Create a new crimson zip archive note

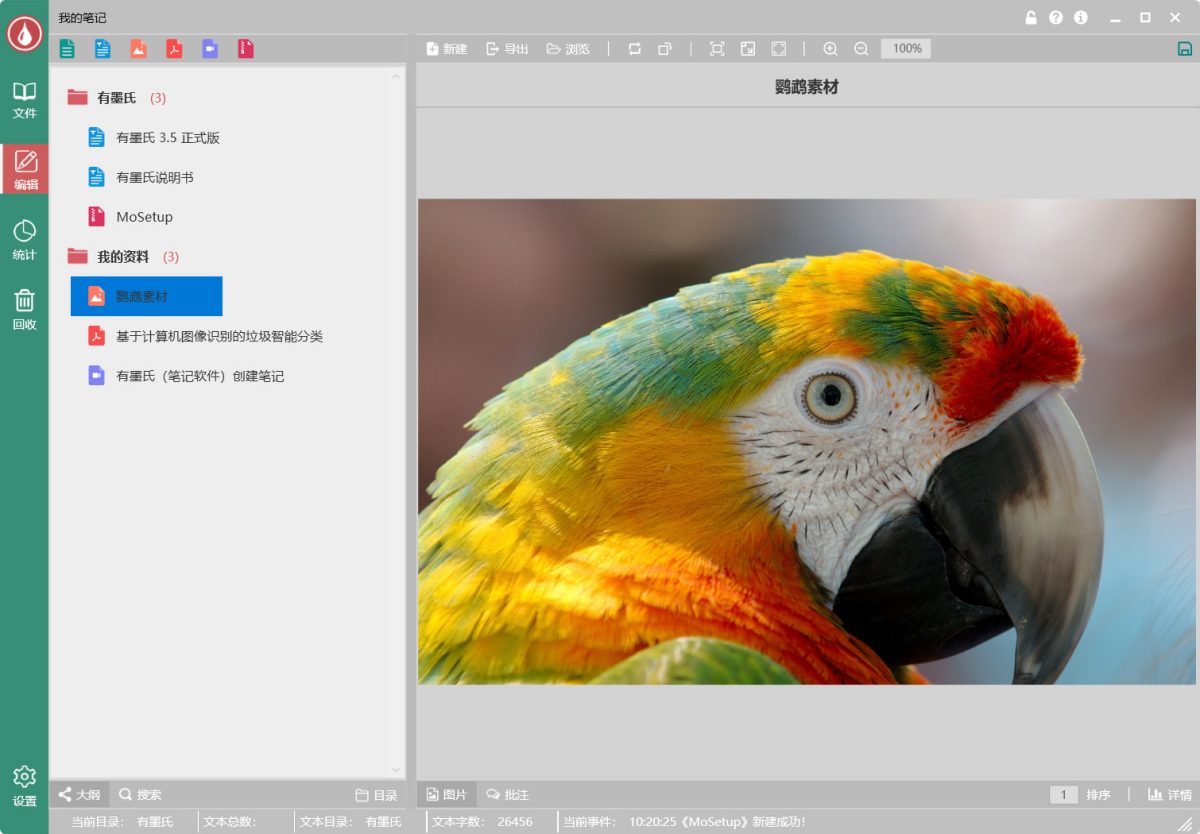[x=246, y=48]
